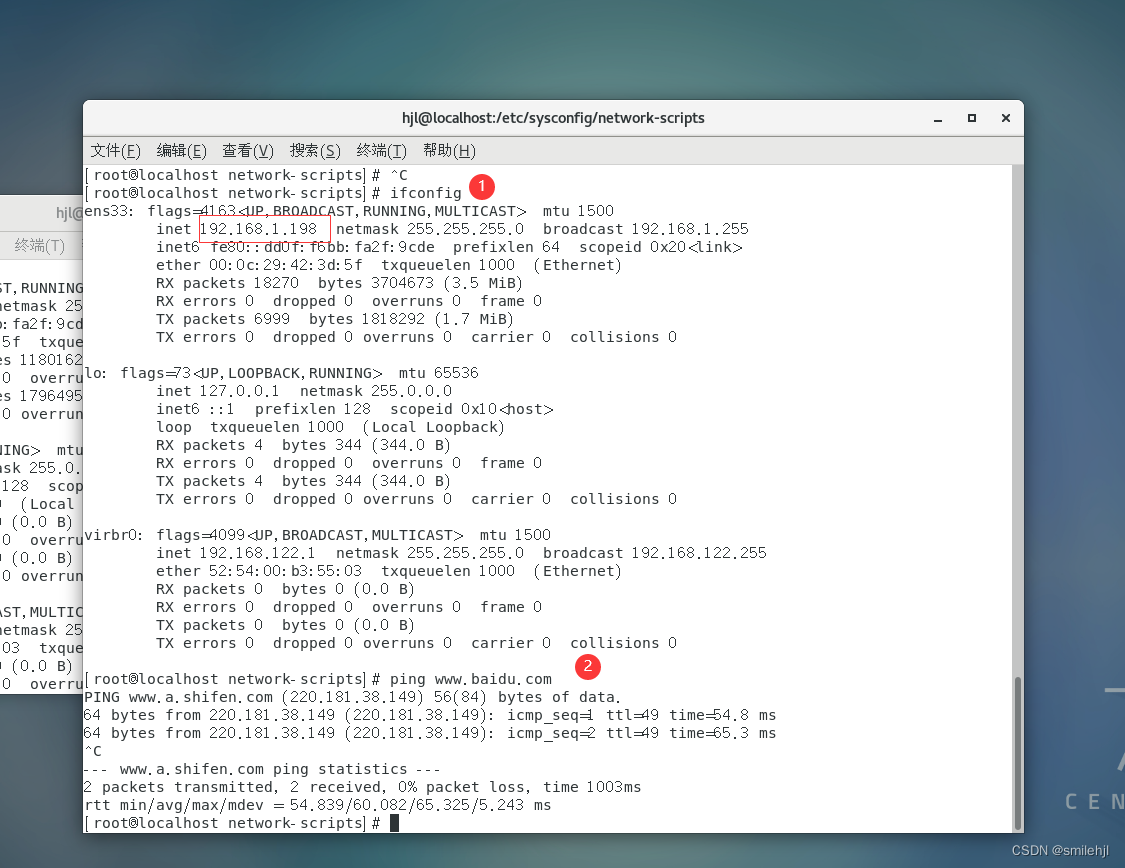Click the ping www.baidu.com command
1125x868 pixels.
click(x=471, y=679)
